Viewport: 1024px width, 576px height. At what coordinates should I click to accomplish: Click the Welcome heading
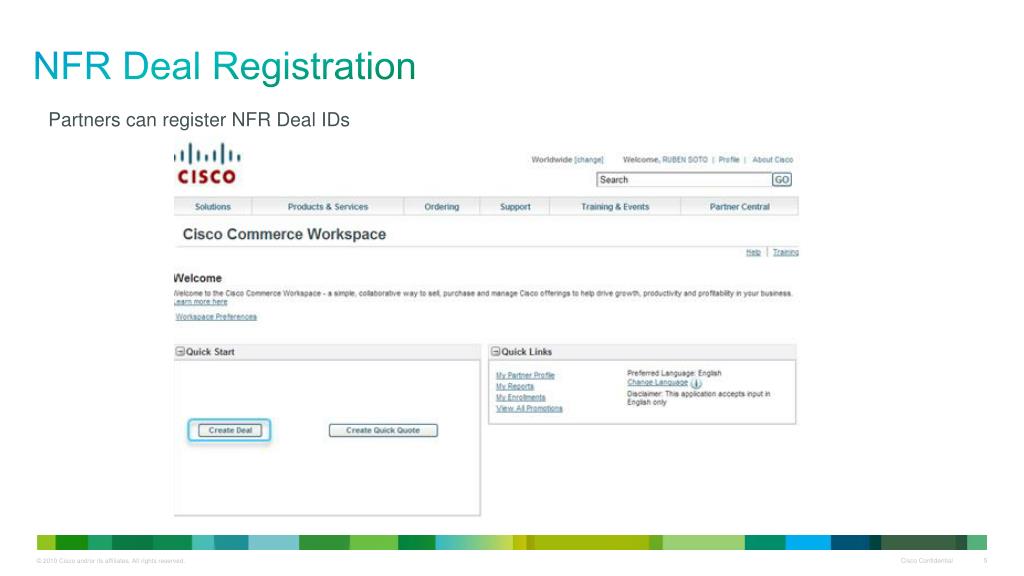(x=198, y=278)
